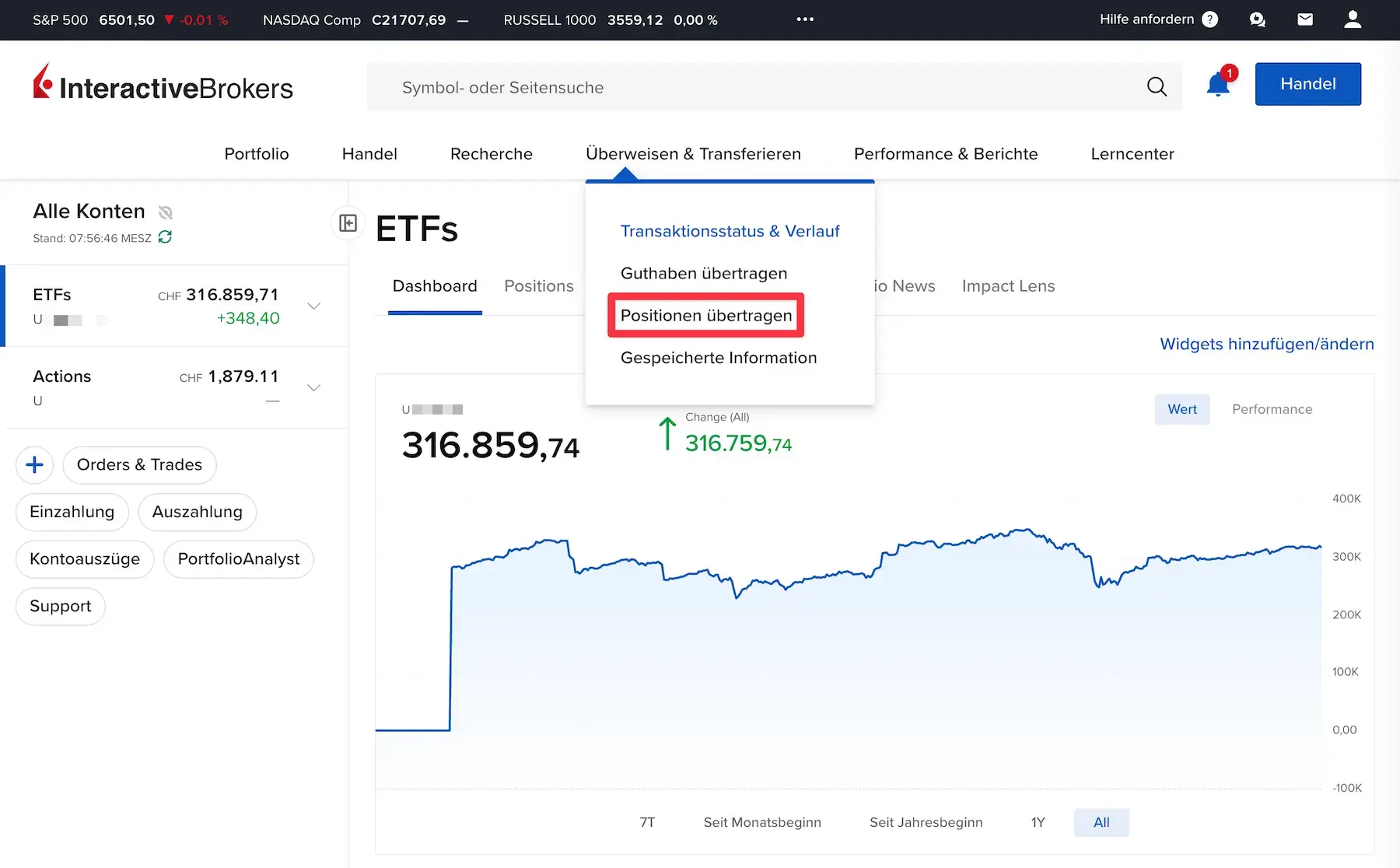Image resolution: width=1400 pixels, height=868 pixels.
Task: Click the Support button
Action: tap(61, 606)
